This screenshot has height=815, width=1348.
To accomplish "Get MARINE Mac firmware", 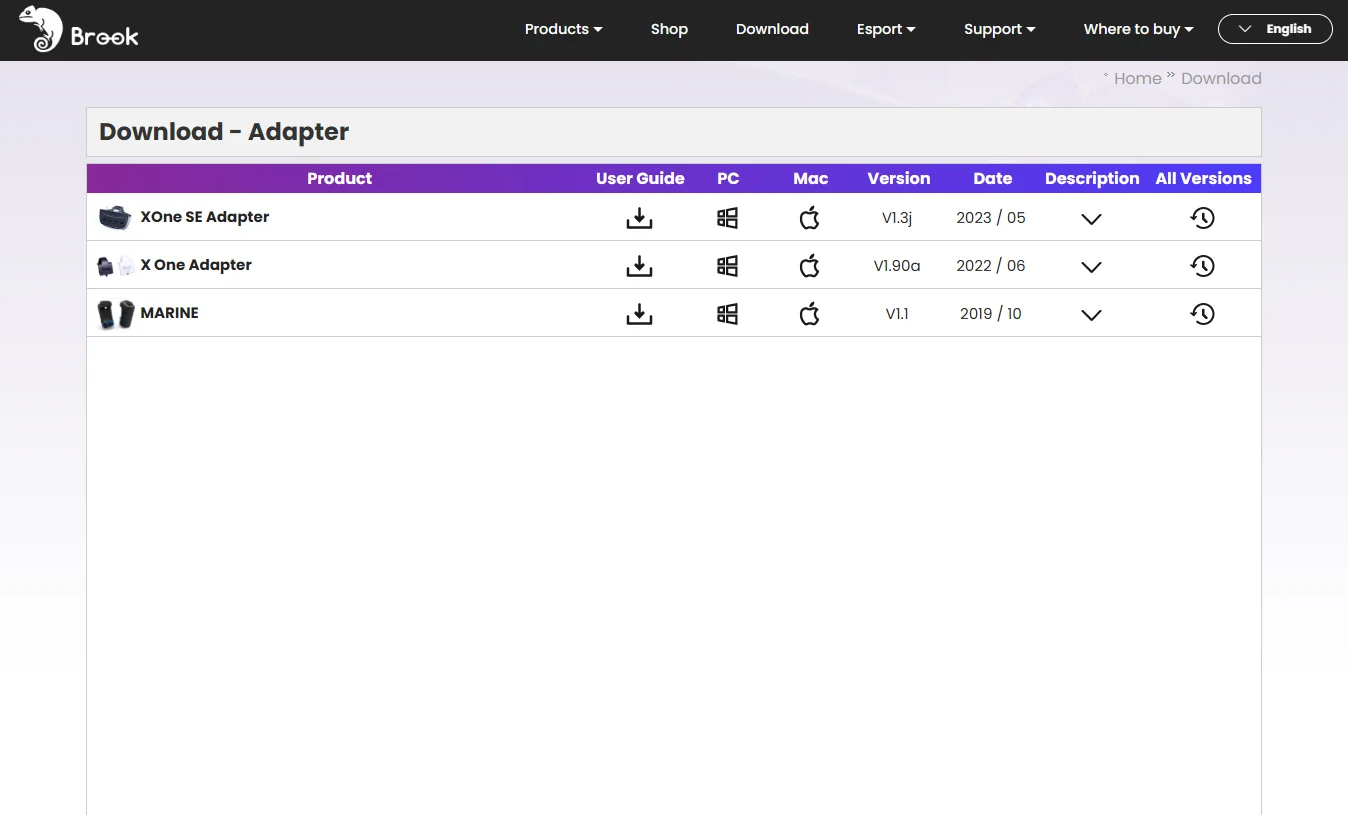I will tap(810, 313).
